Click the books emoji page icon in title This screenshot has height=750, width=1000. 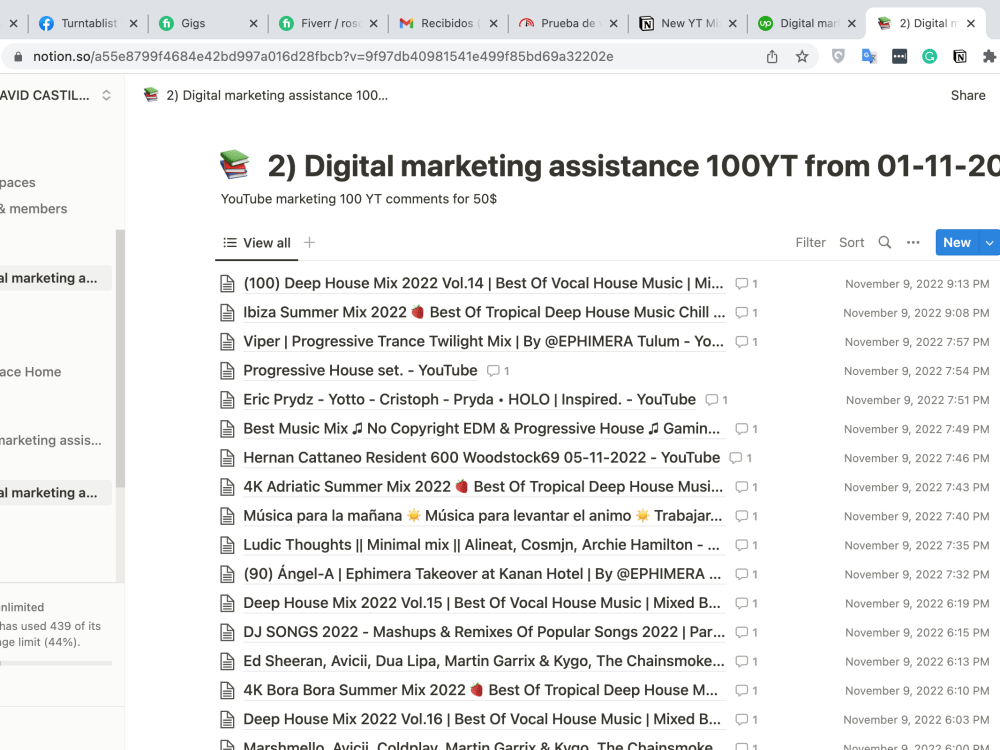235,165
